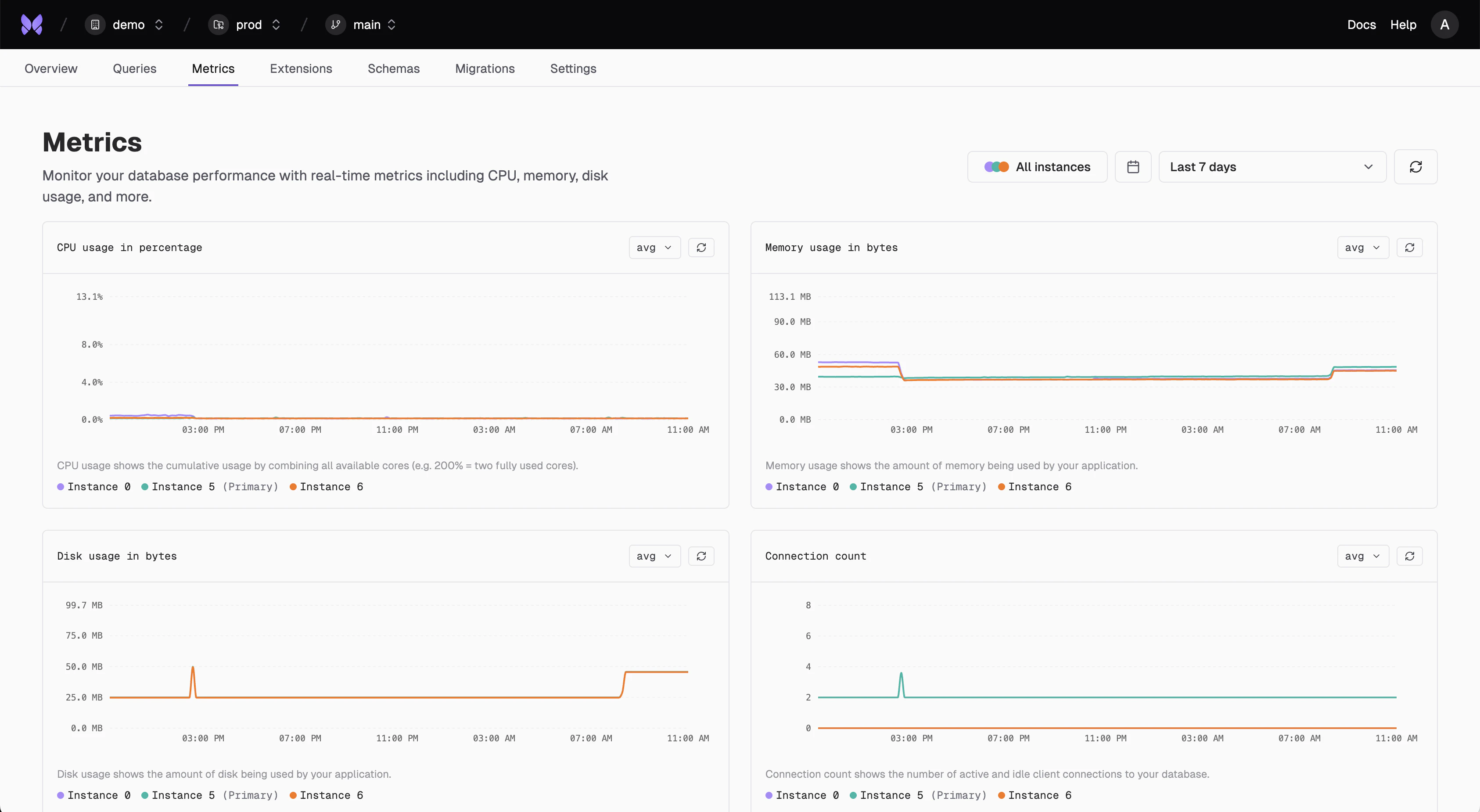Refresh the Connection count chart
Viewport: 1480px width, 812px height.
[1409, 556]
